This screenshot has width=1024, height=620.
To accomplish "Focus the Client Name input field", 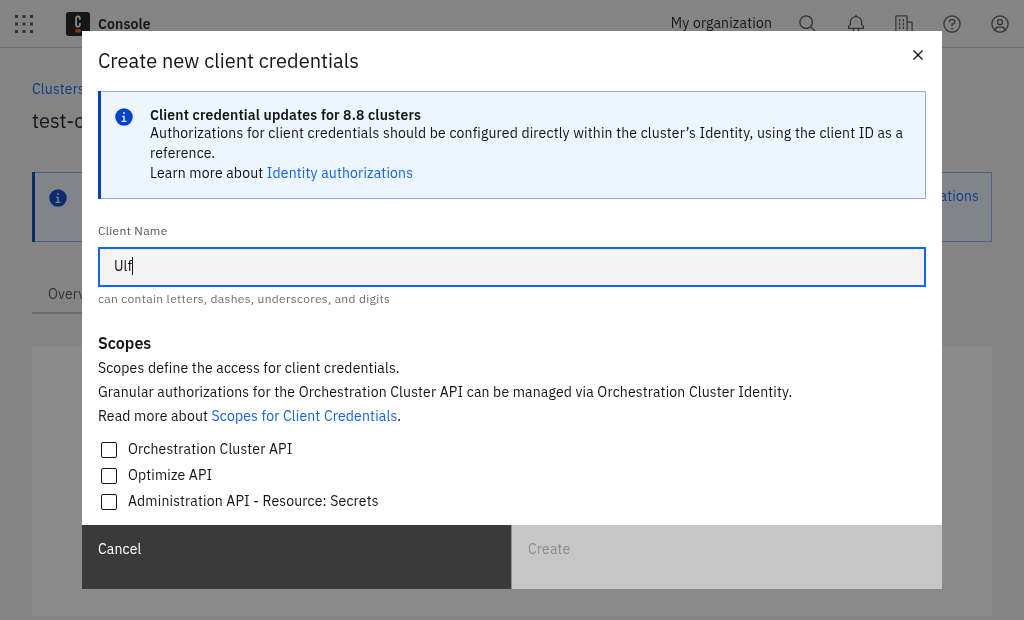I will click(x=511, y=266).
